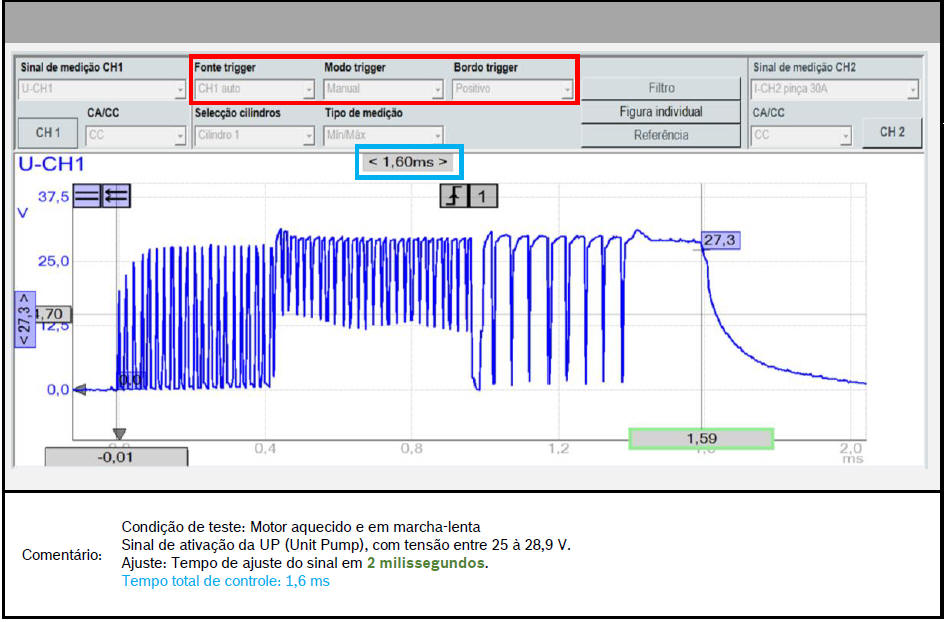Click the green-bordered 1,59 cursor time box
The image size is (945, 622).
(x=700, y=438)
